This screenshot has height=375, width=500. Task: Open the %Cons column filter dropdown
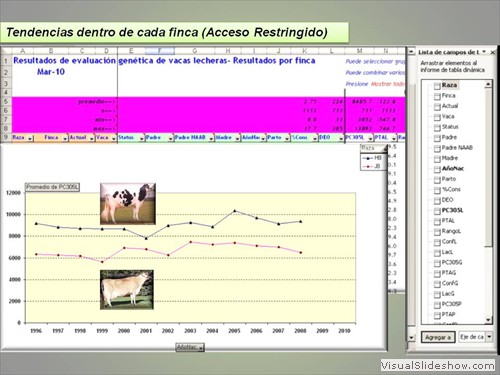point(315,138)
